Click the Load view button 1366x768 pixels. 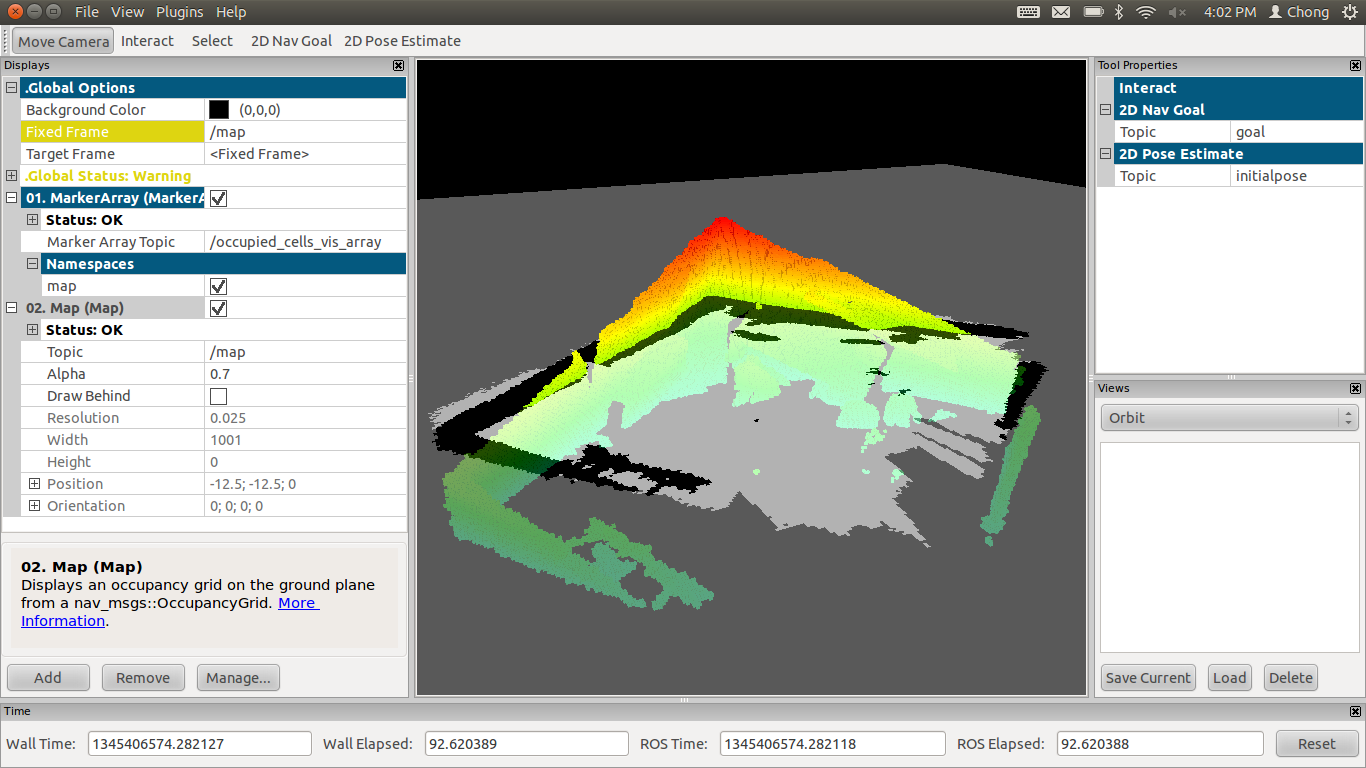1230,677
